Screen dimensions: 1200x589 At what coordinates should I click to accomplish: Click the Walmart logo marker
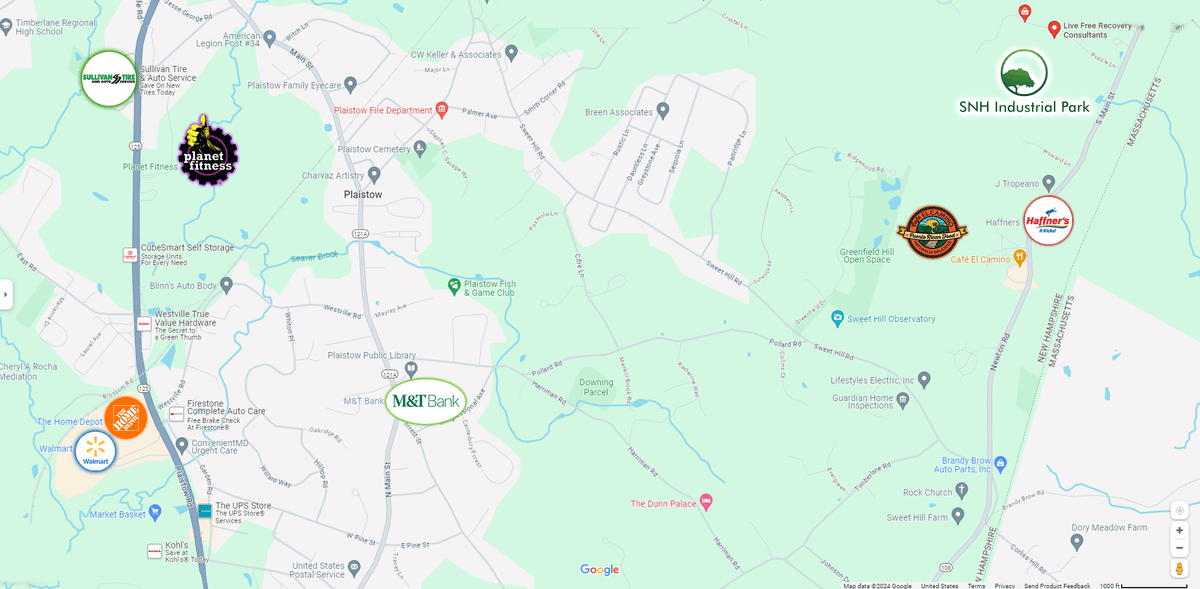(x=95, y=451)
